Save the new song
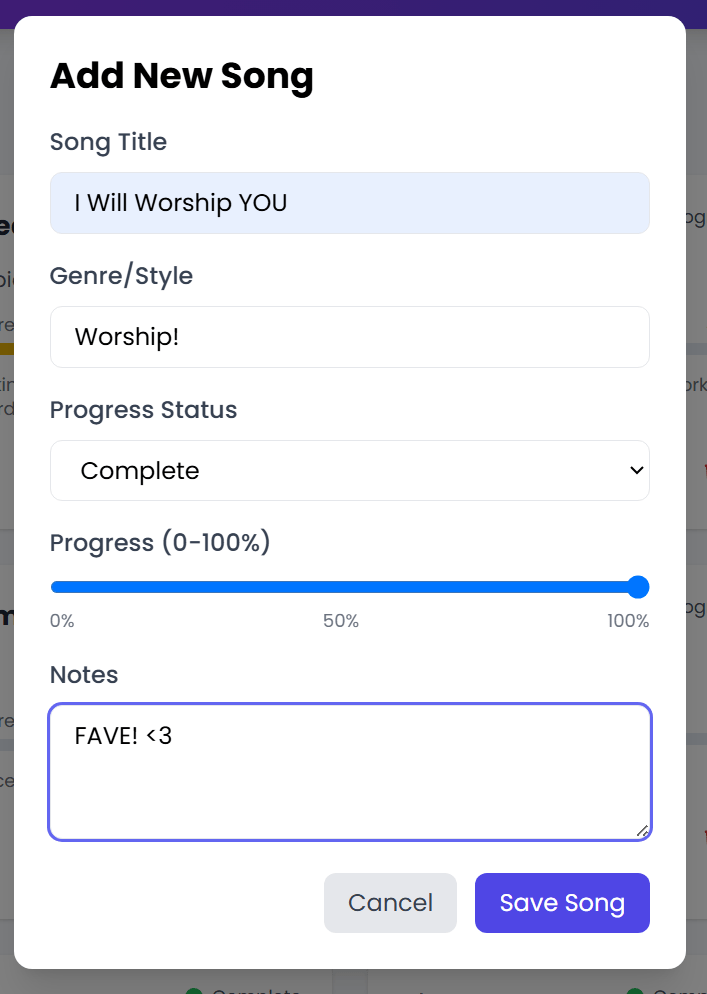 562,902
